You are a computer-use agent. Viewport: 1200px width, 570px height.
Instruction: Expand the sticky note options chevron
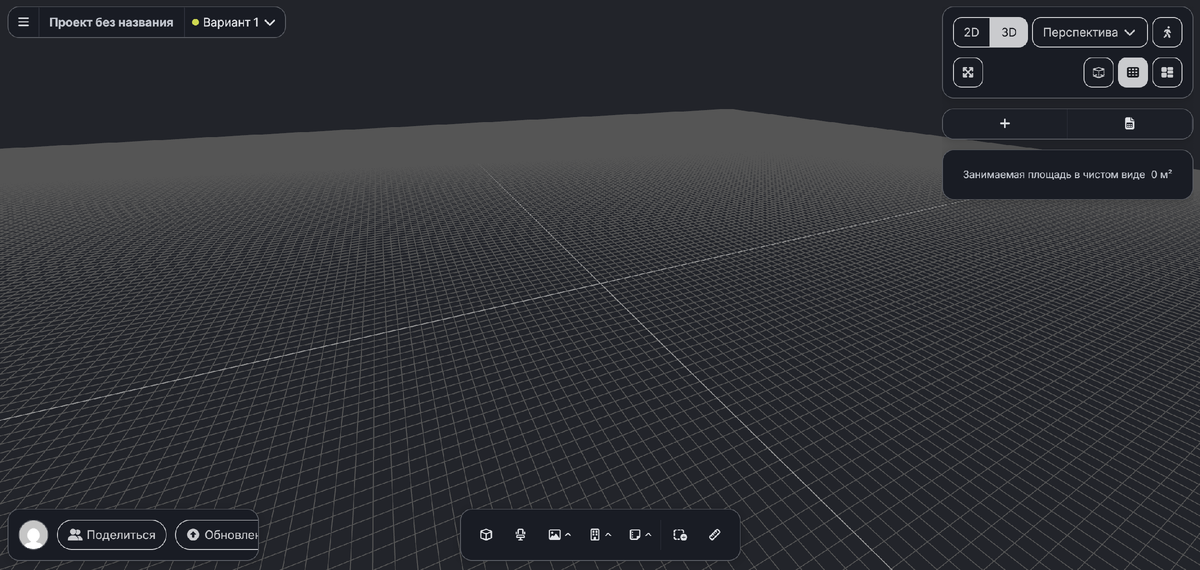pyautogui.click(x=648, y=535)
